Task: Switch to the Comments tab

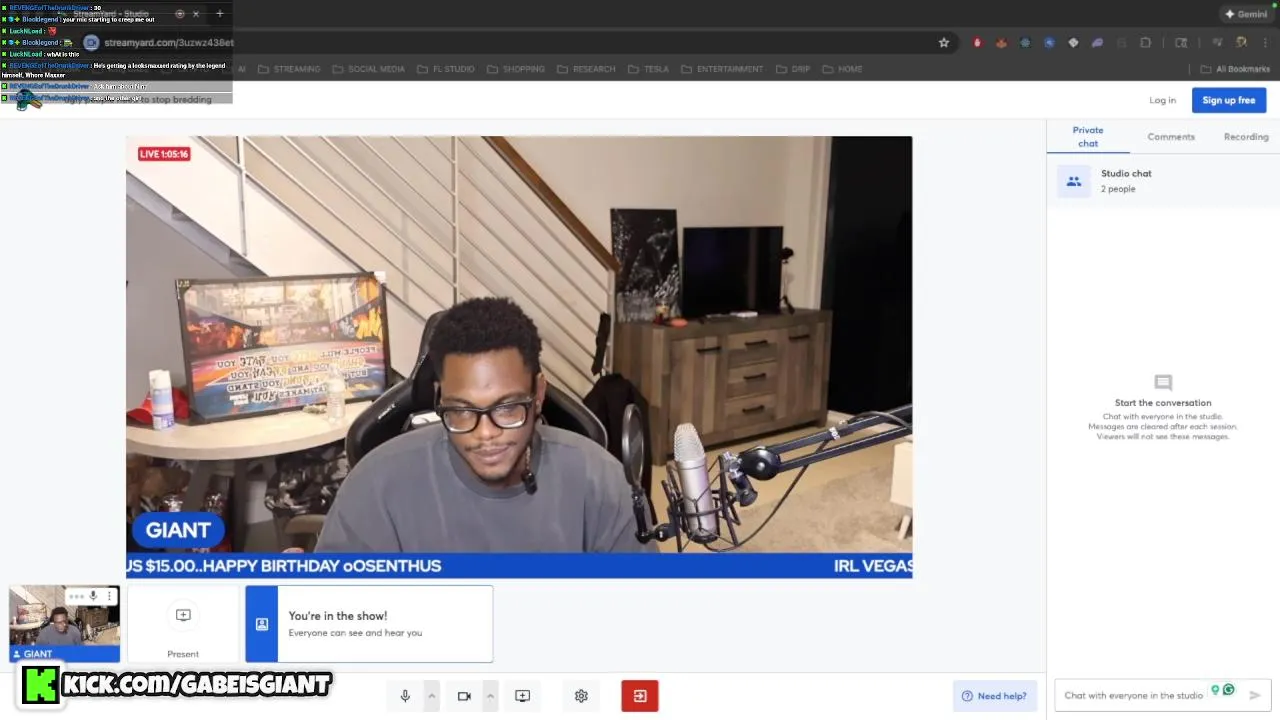Action: 1171,137
